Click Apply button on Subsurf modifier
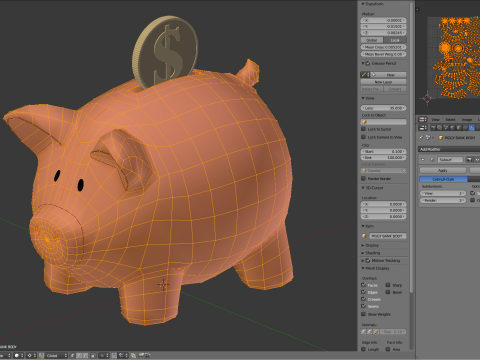This screenshot has width=480, height=360. tap(443, 170)
